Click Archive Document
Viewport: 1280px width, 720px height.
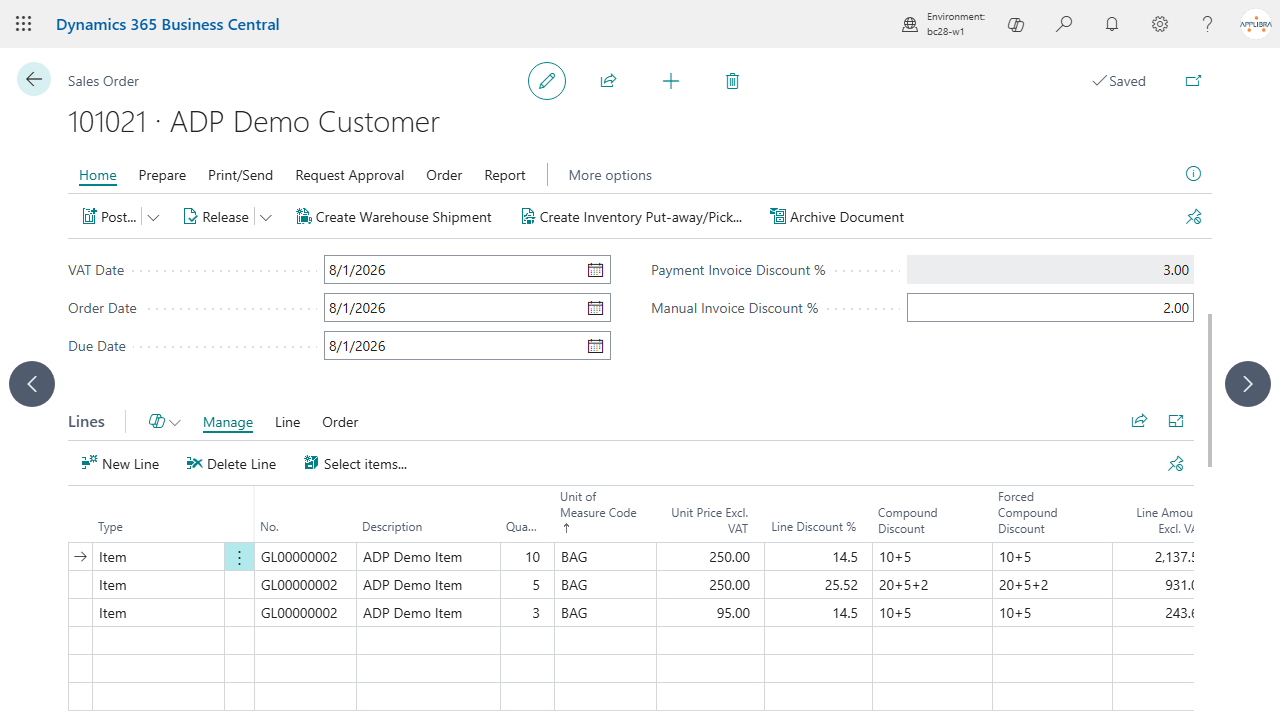pos(837,217)
